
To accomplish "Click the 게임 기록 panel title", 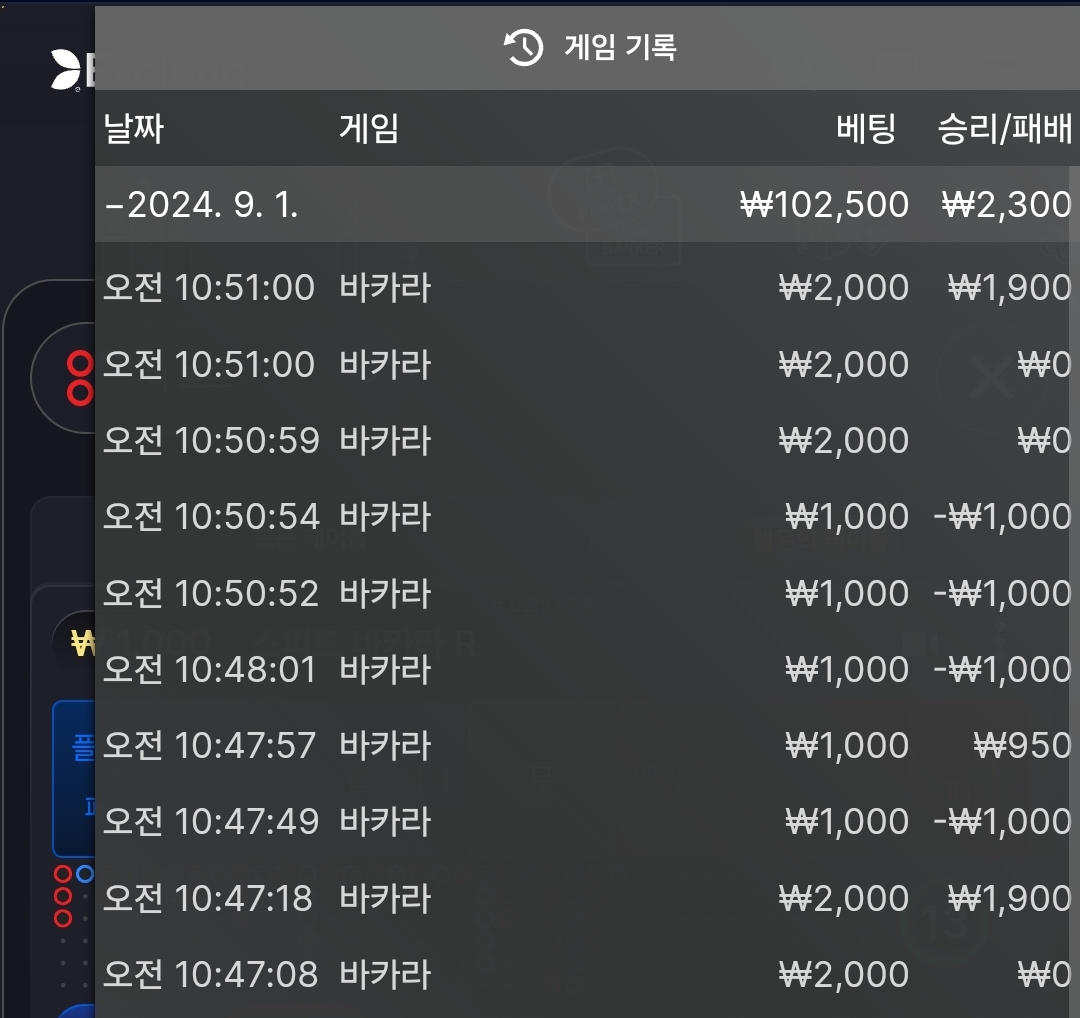I will (620, 48).
